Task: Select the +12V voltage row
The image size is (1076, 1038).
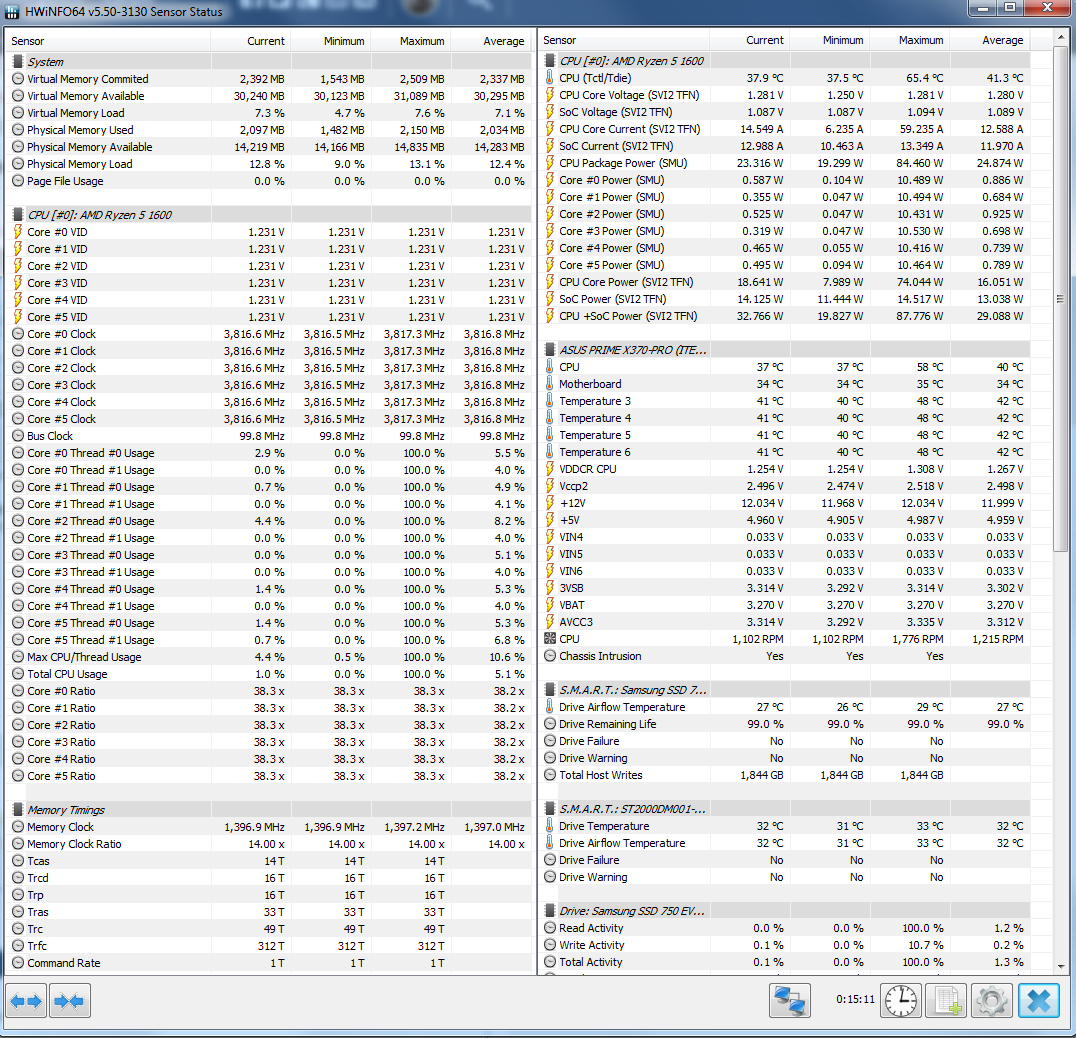Action: tap(784, 503)
